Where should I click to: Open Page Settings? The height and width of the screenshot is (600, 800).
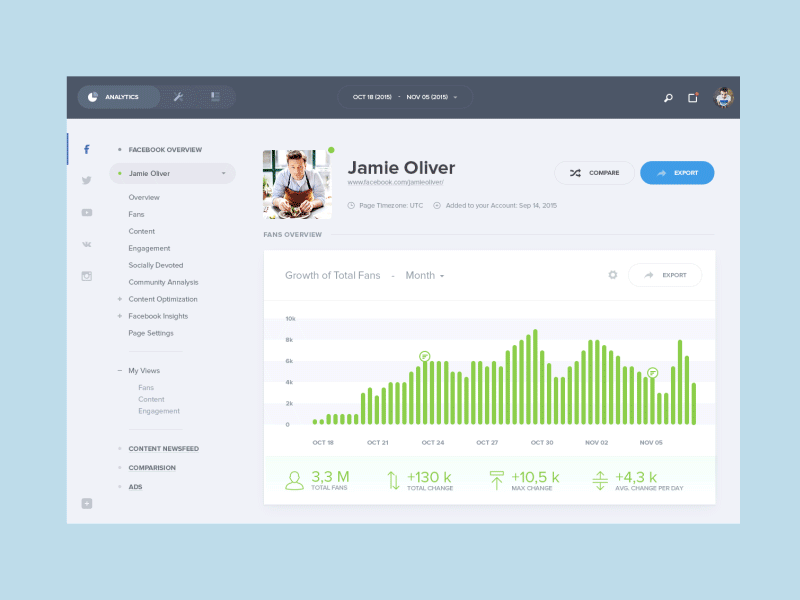(151, 333)
